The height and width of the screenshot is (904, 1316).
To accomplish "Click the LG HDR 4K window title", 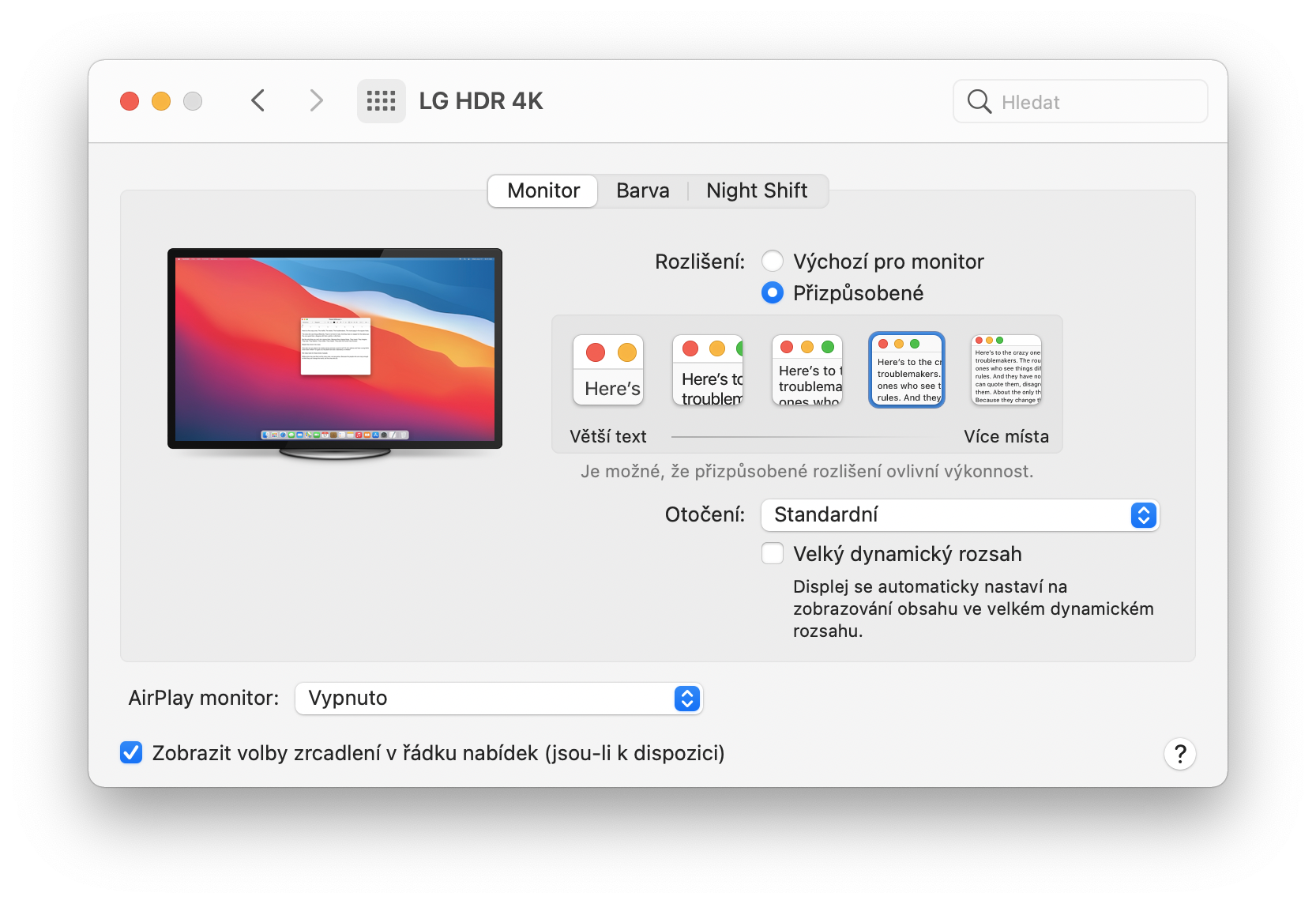I will coord(481,101).
